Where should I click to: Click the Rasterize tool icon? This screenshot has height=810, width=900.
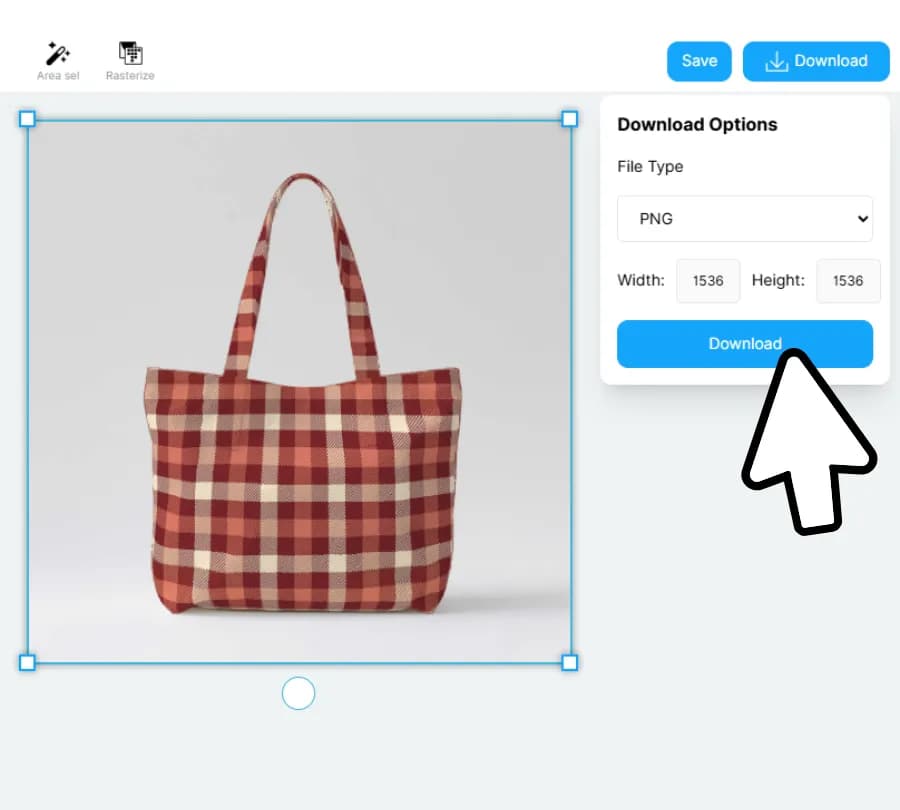pyautogui.click(x=130, y=53)
